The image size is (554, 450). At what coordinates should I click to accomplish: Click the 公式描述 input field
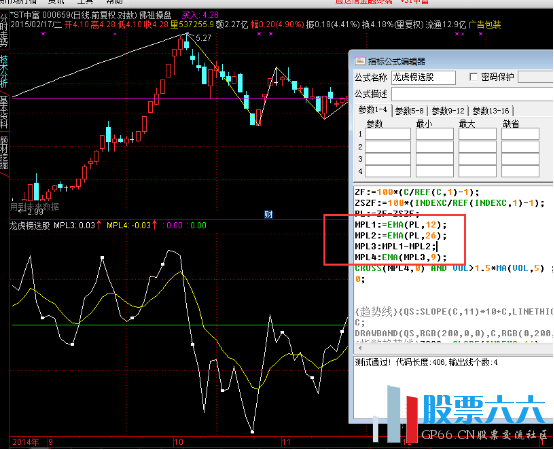pyautogui.click(x=472, y=94)
